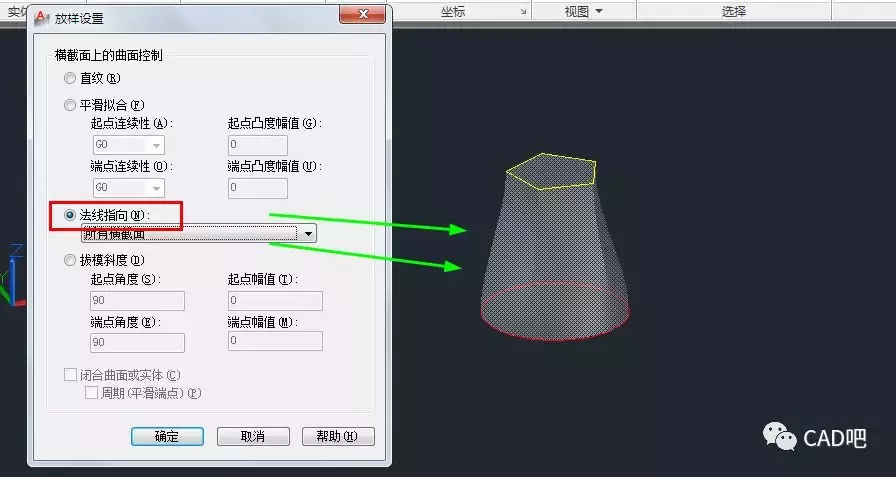This screenshot has height=477, width=896.
Task: Open the 视图 ribbon panel dropdown
Action: (x=583, y=11)
